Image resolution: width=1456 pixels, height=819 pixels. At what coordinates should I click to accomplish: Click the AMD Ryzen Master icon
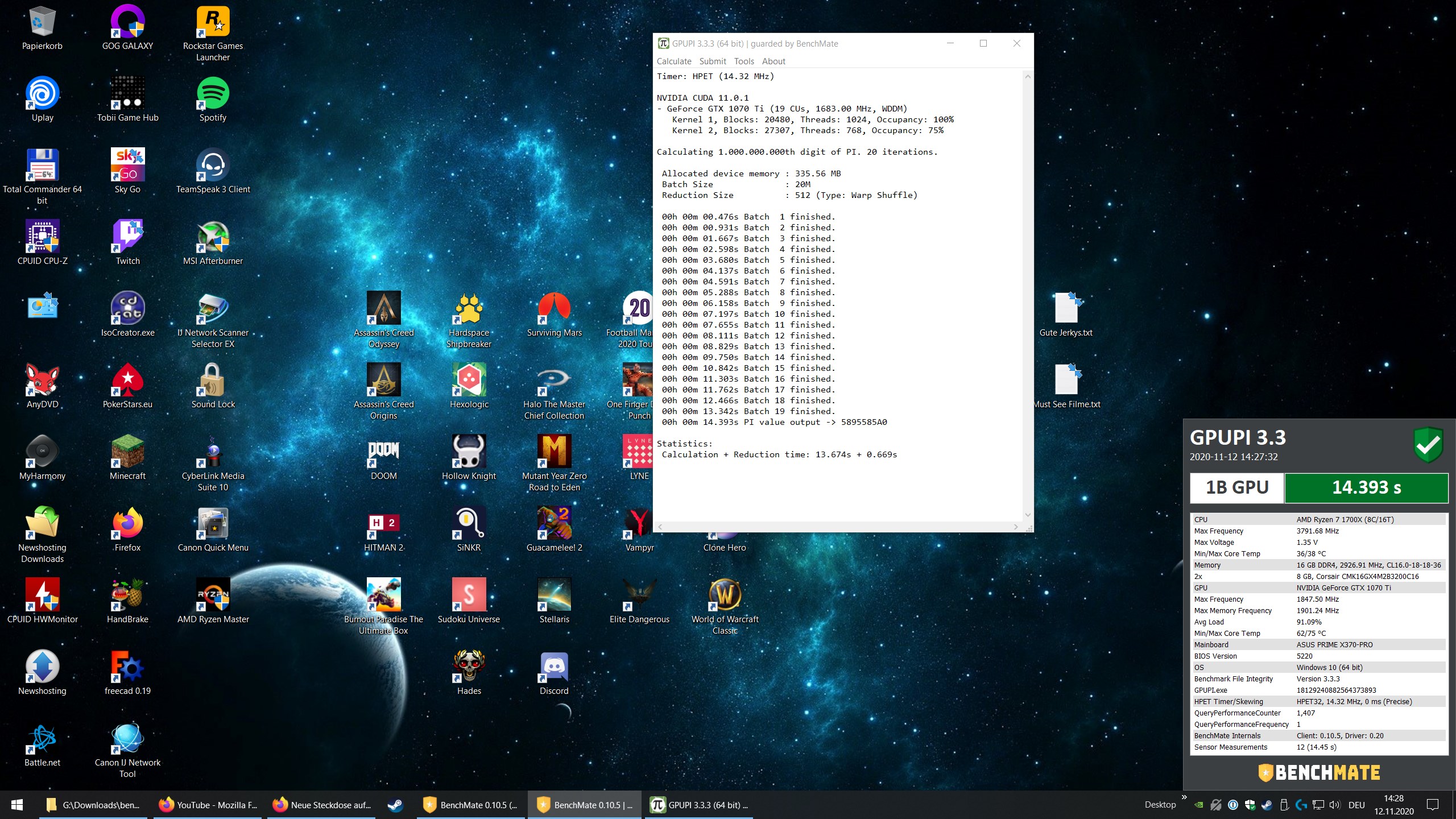click(213, 602)
